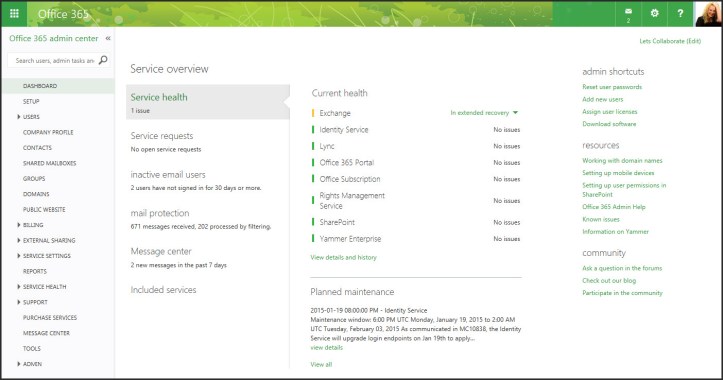The width and height of the screenshot is (723, 380).
Task: Collapse the admin center navigation pane
Action: (108, 38)
